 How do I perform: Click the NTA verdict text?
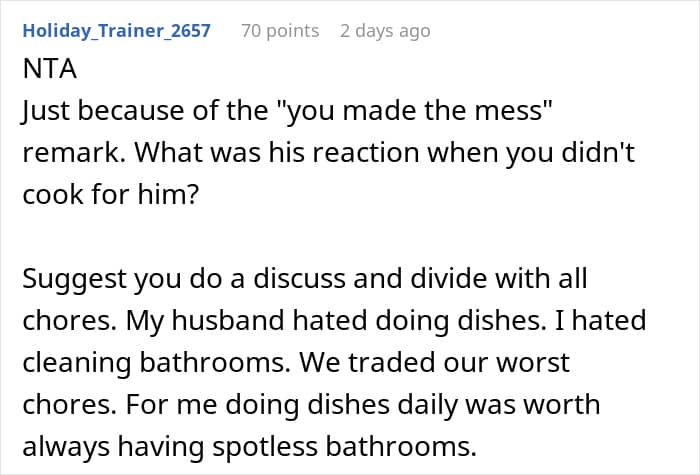point(50,69)
